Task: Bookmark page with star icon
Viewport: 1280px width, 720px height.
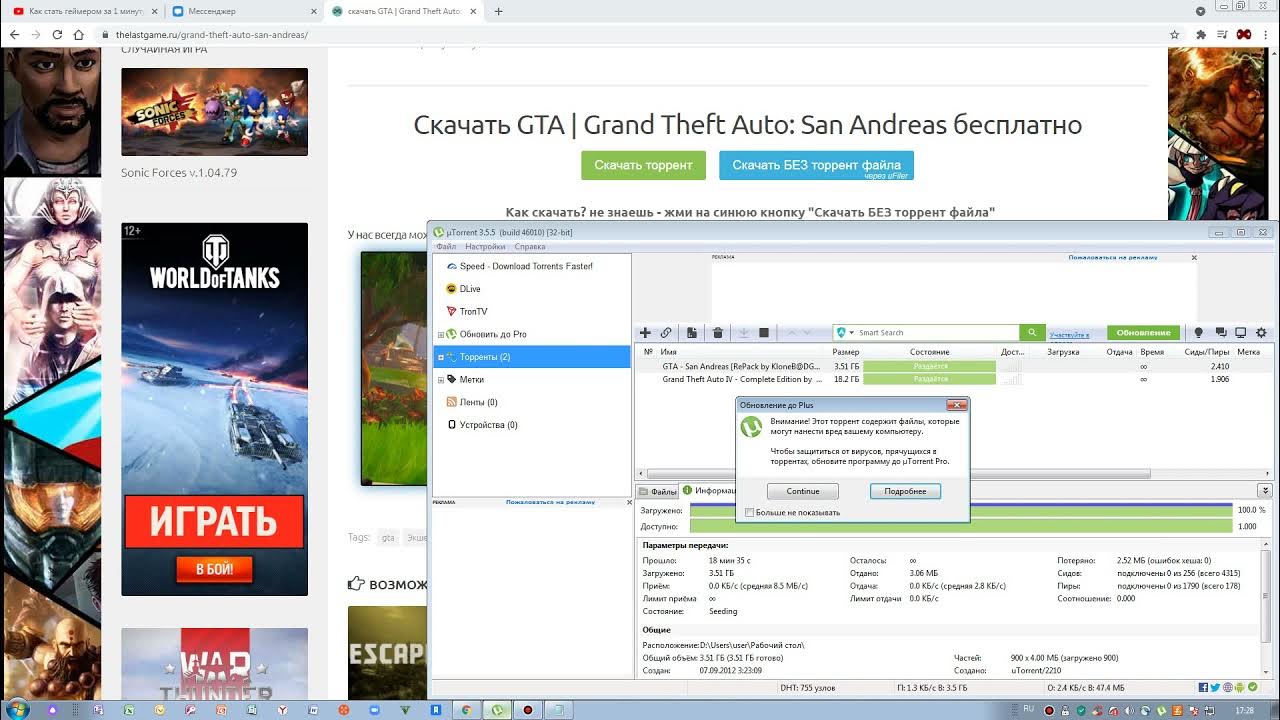Action: click(1175, 34)
